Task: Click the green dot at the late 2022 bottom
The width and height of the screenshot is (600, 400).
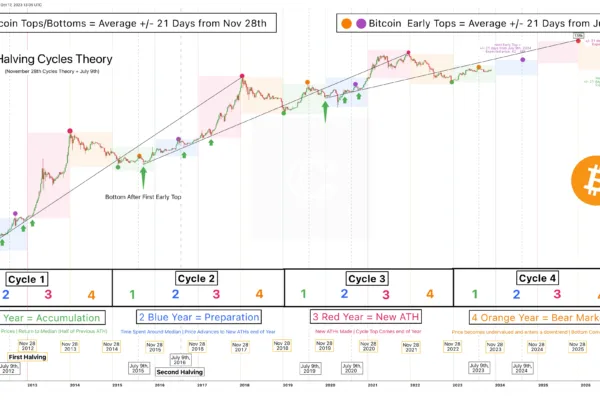Action: (452, 82)
